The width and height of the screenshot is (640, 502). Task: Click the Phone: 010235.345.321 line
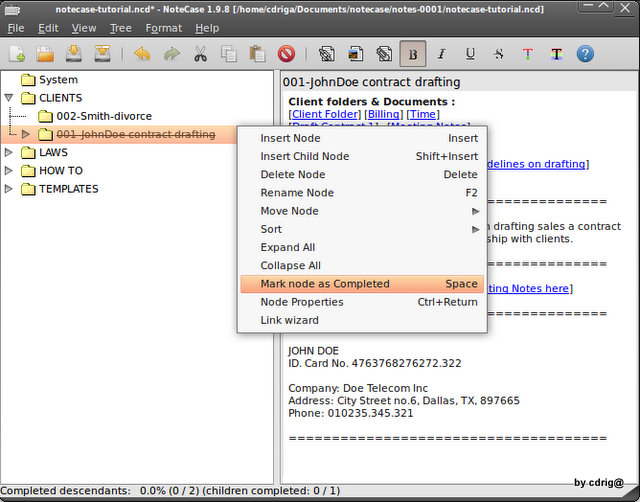click(x=351, y=413)
